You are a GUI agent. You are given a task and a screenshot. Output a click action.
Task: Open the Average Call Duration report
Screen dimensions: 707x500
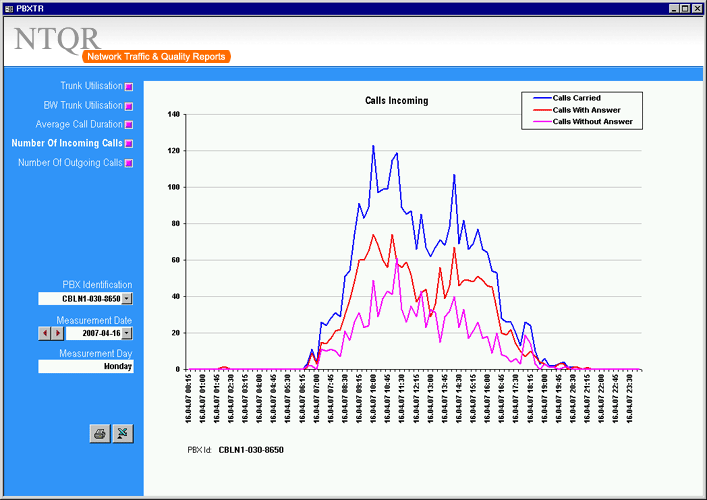pyautogui.click(x=78, y=125)
